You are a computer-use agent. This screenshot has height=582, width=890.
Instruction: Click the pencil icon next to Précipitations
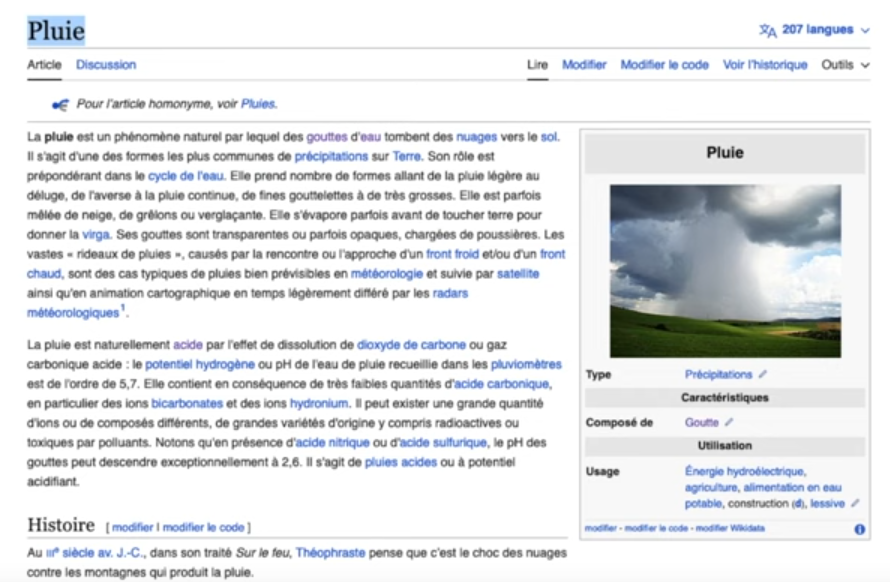click(x=763, y=374)
